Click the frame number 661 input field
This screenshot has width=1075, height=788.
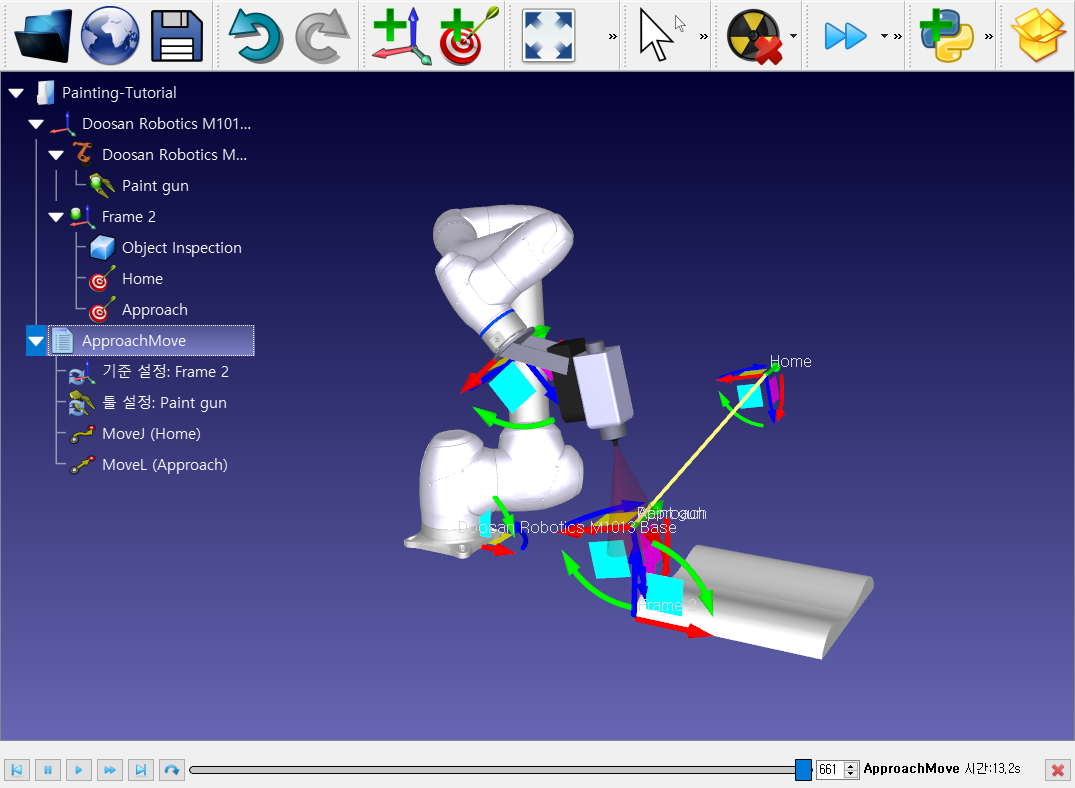[830, 770]
